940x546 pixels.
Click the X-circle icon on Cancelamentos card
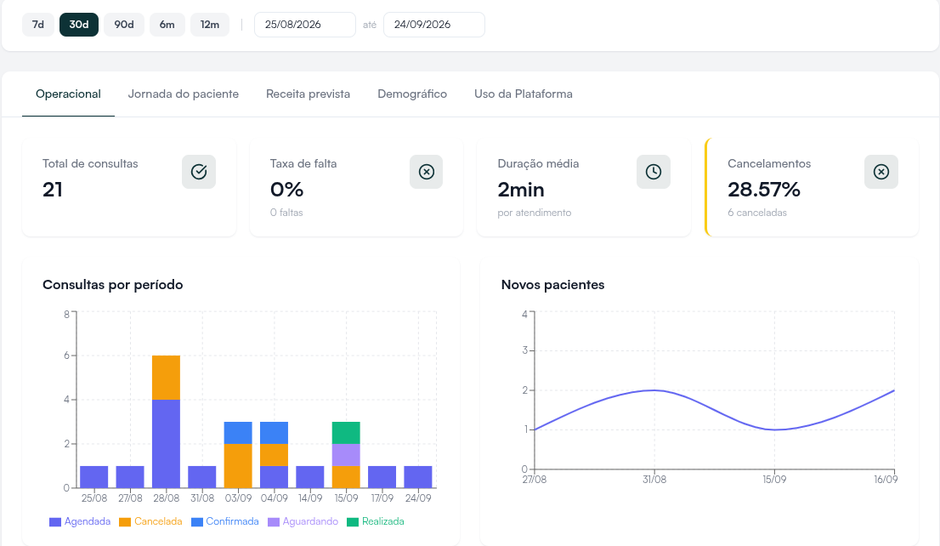pyautogui.click(x=881, y=172)
